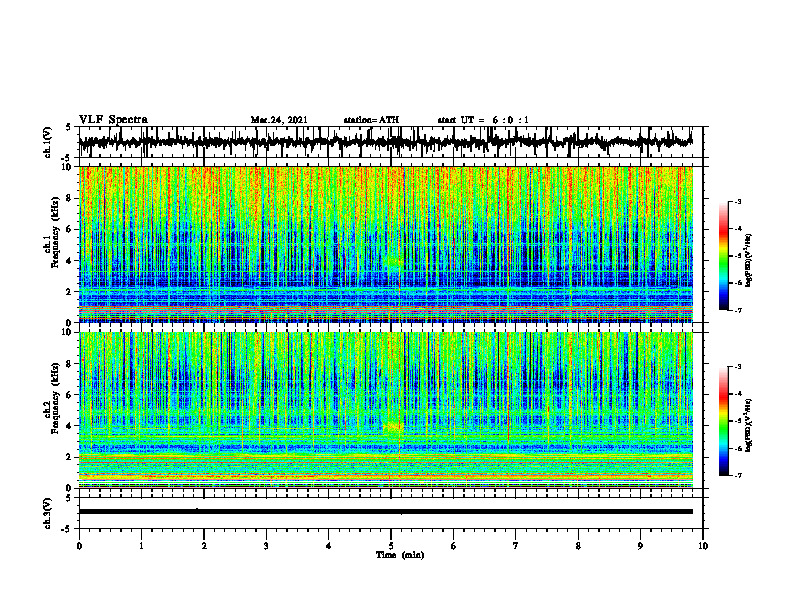Viewport: 792px width, 612px height.
Task: Click the time axis tick label "6"
Action: click(x=454, y=546)
